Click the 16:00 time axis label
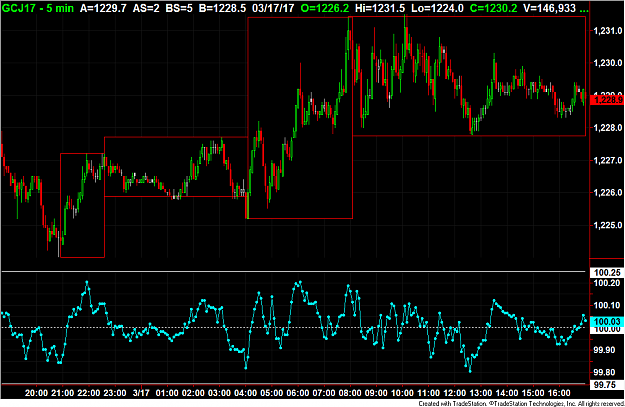This screenshot has width=625, height=407. 559,393
